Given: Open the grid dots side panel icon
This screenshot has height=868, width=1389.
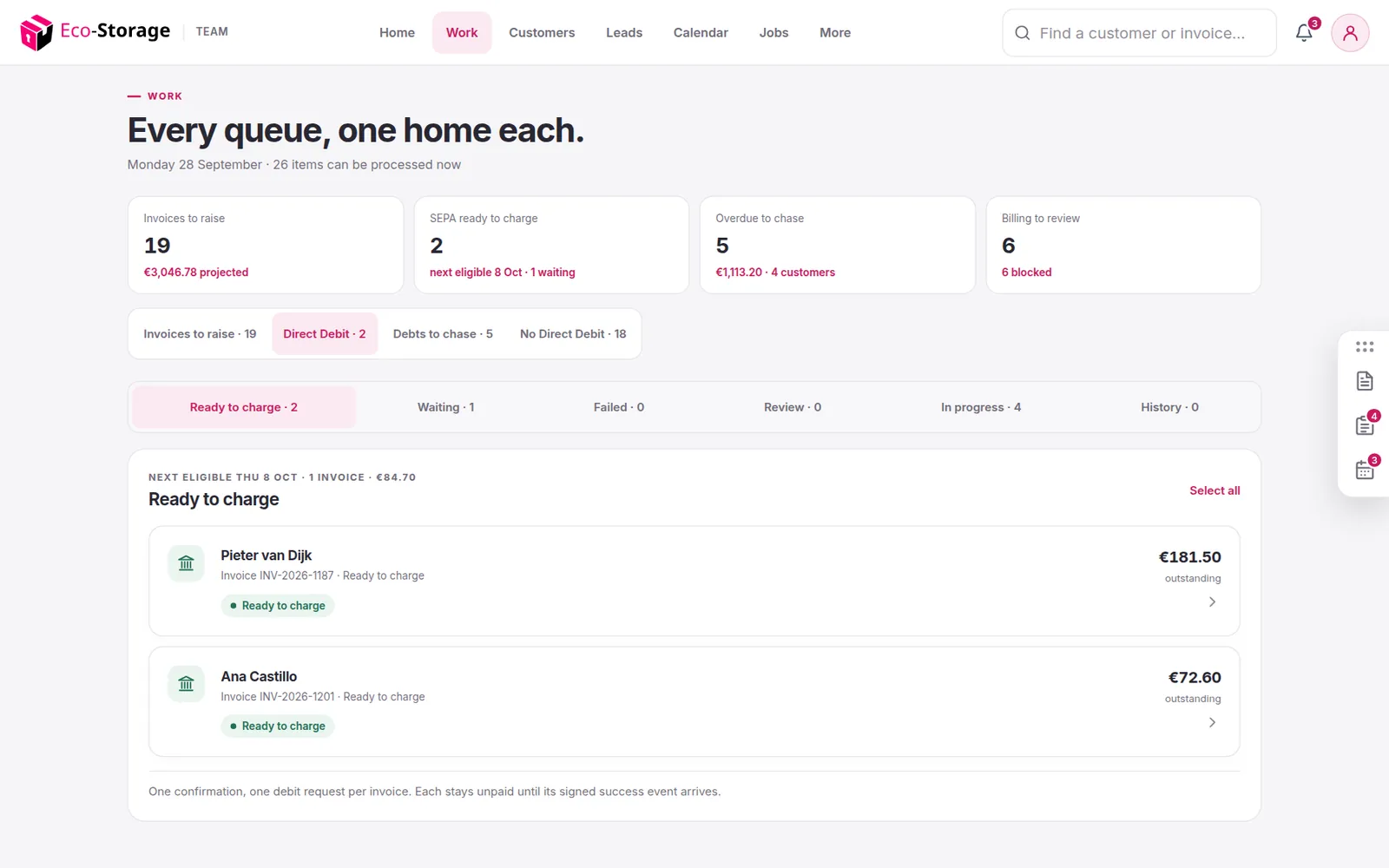Looking at the screenshot, I should point(1365,346).
